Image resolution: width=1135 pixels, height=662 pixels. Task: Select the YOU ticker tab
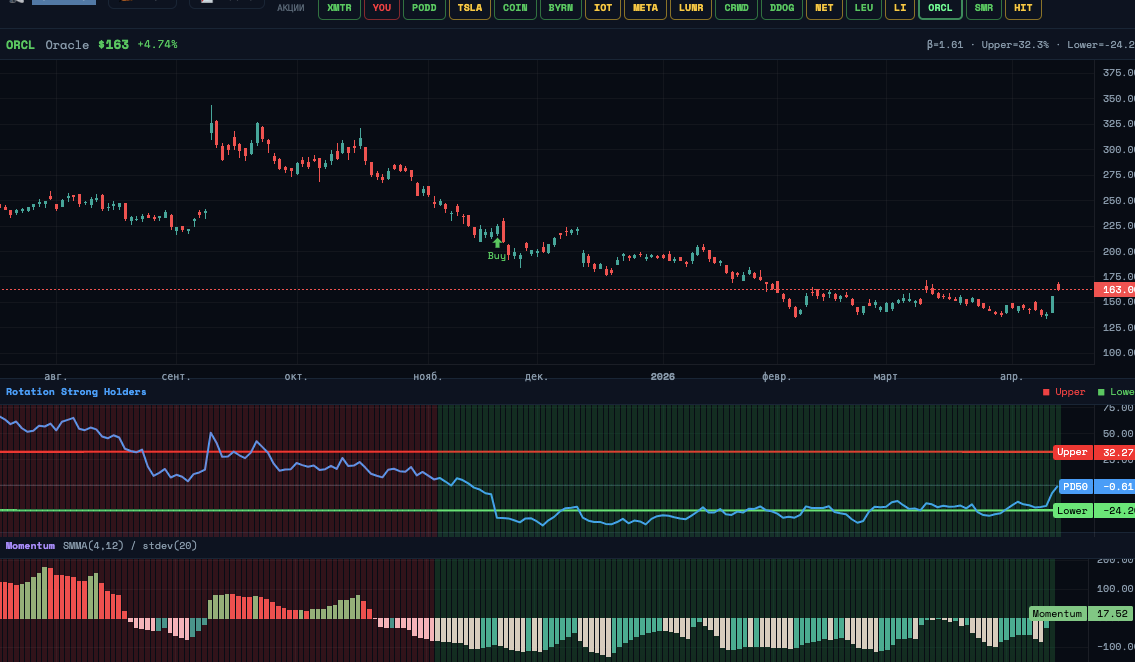click(x=381, y=8)
